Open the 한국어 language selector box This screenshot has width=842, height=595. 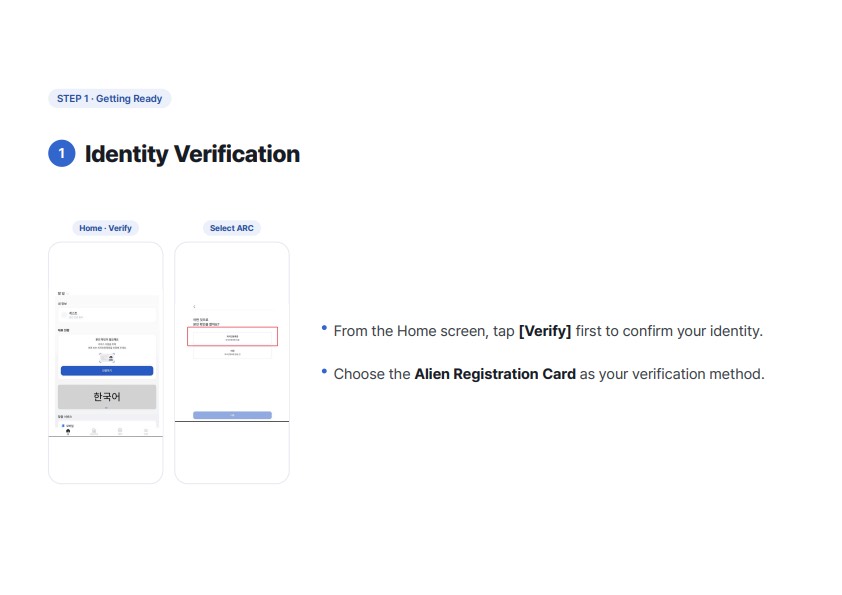click(107, 397)
